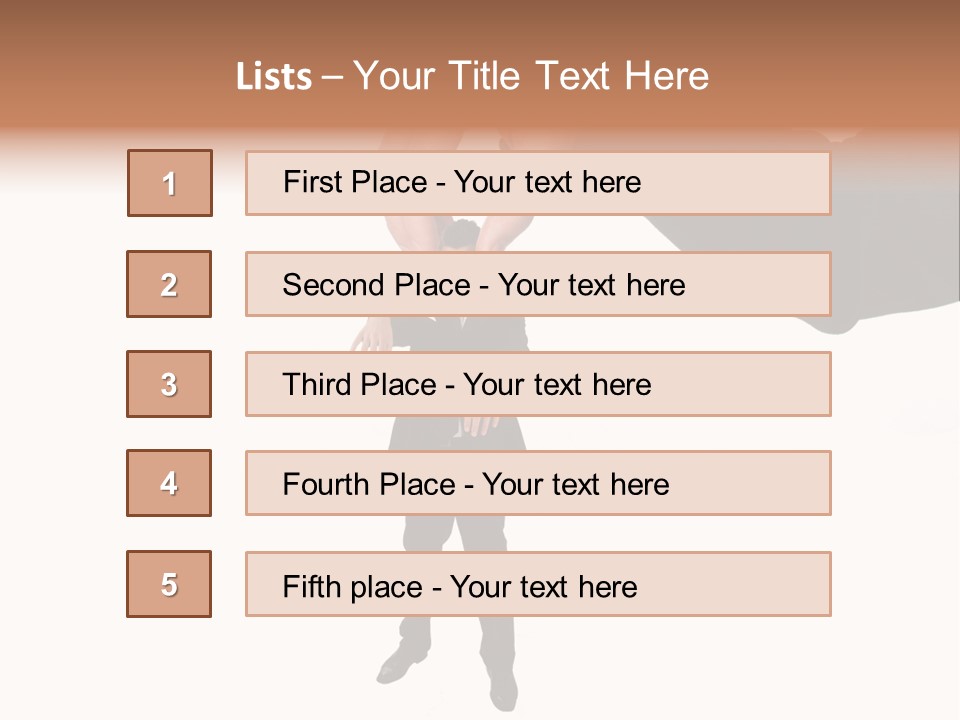Select the bold word Lists in title
The height and width of the screenshot is (720, 960).
tap(274, 77)
